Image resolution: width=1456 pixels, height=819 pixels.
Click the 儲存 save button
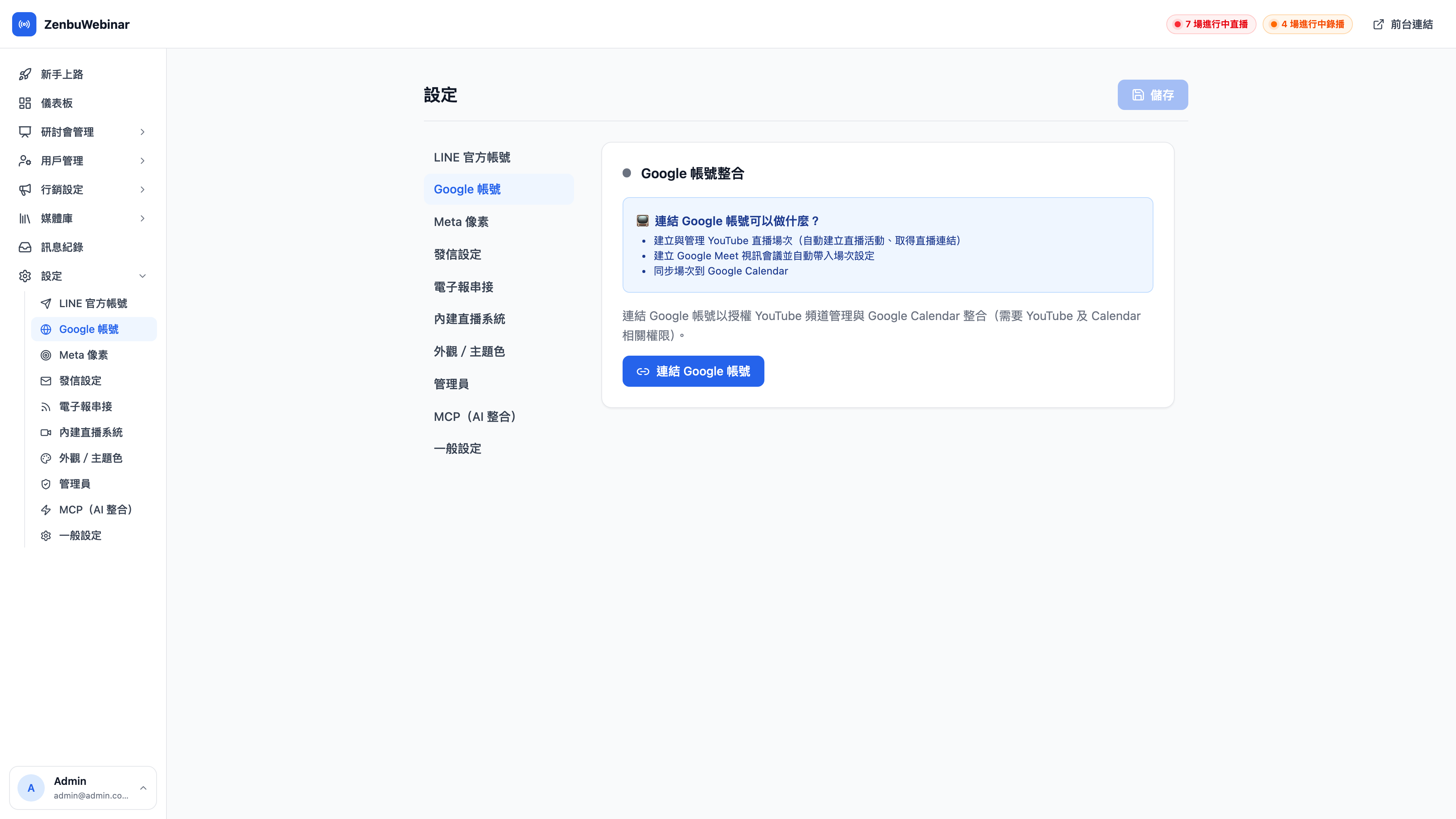click(1153, 95)
